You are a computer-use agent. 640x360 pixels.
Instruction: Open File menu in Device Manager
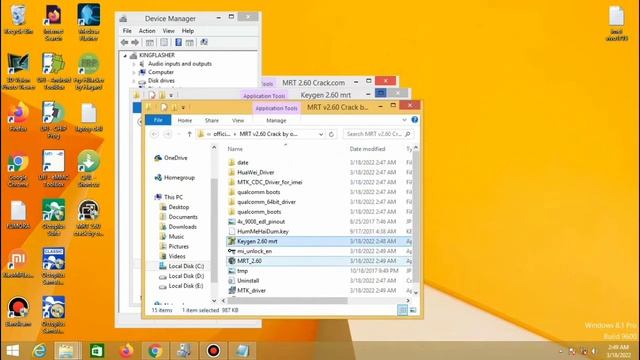[127, 31]
